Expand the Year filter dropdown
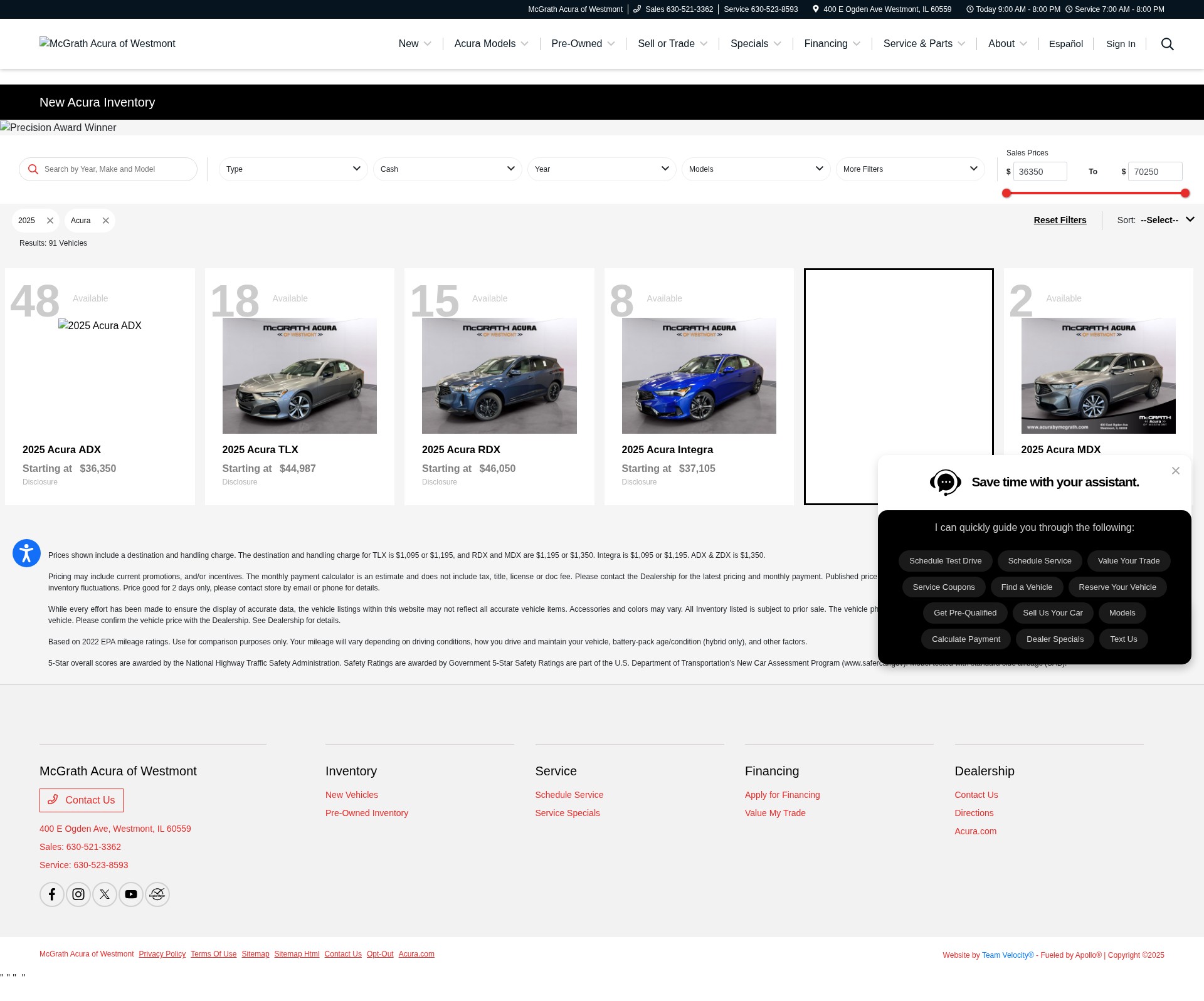 [602, 169]
